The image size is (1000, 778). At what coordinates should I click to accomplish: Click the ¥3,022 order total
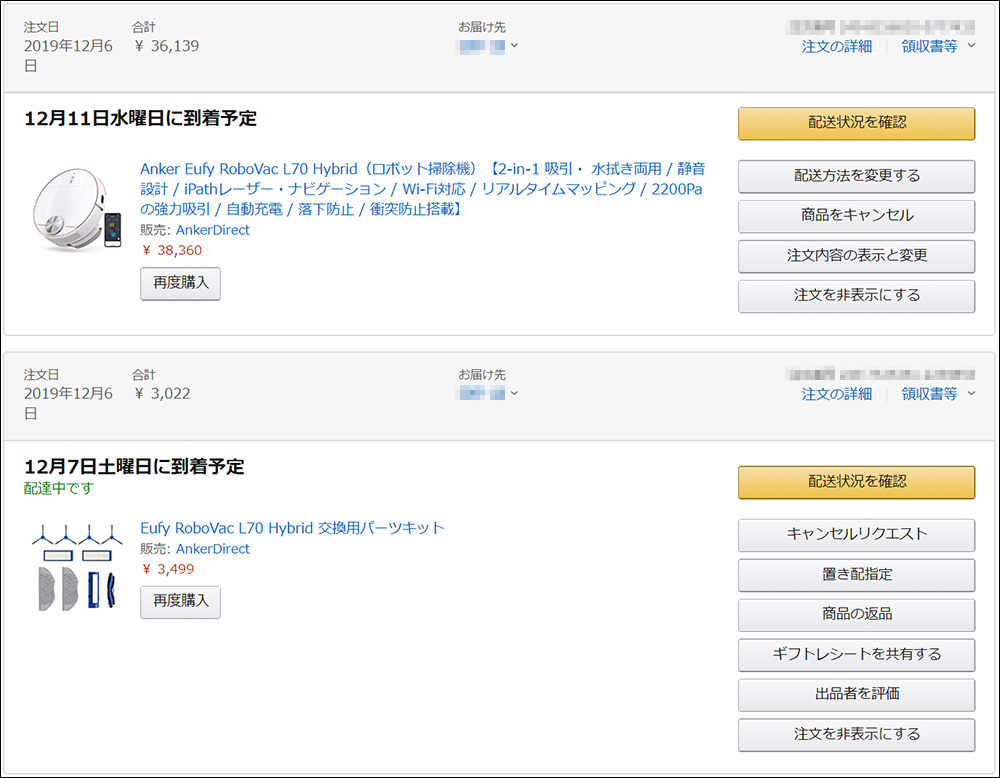pos(162,393)
